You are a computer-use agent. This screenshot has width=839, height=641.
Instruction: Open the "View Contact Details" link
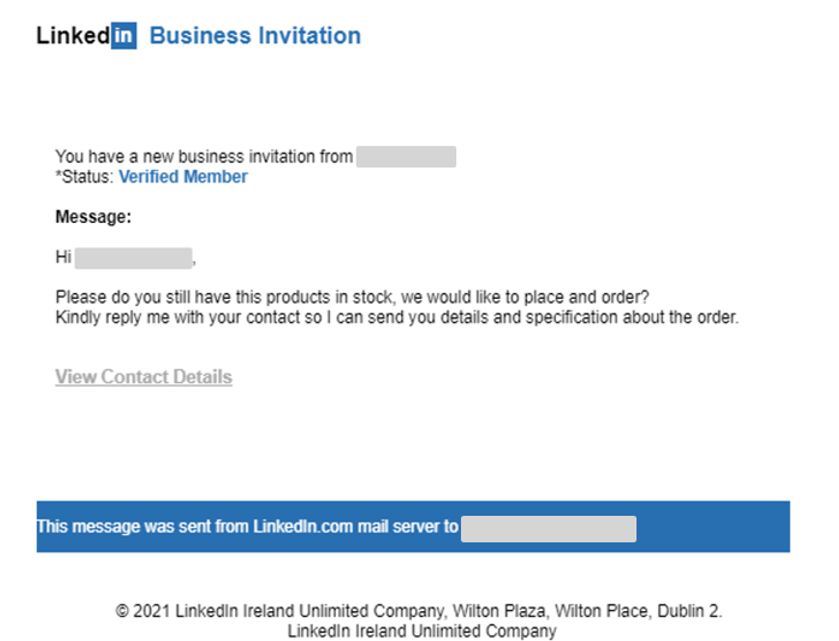point(143,377)
